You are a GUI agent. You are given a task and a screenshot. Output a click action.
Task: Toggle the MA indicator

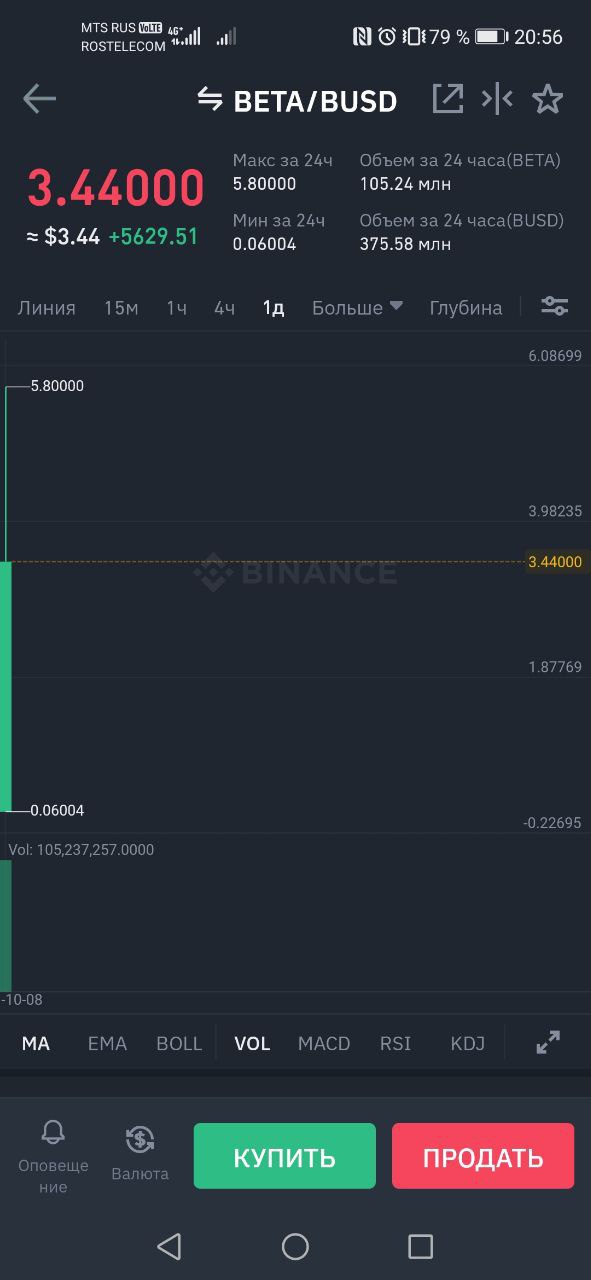coord(36,1043)
